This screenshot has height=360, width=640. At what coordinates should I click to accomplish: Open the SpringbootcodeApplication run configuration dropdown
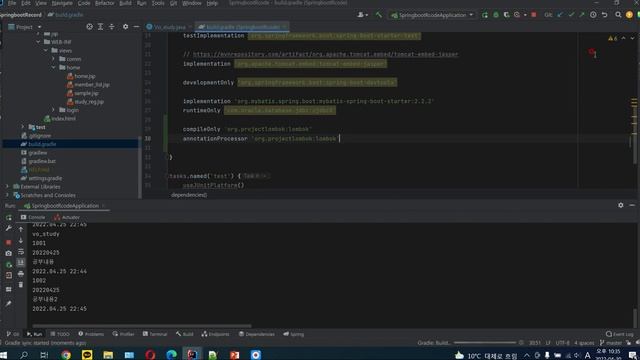coord(433,15)
